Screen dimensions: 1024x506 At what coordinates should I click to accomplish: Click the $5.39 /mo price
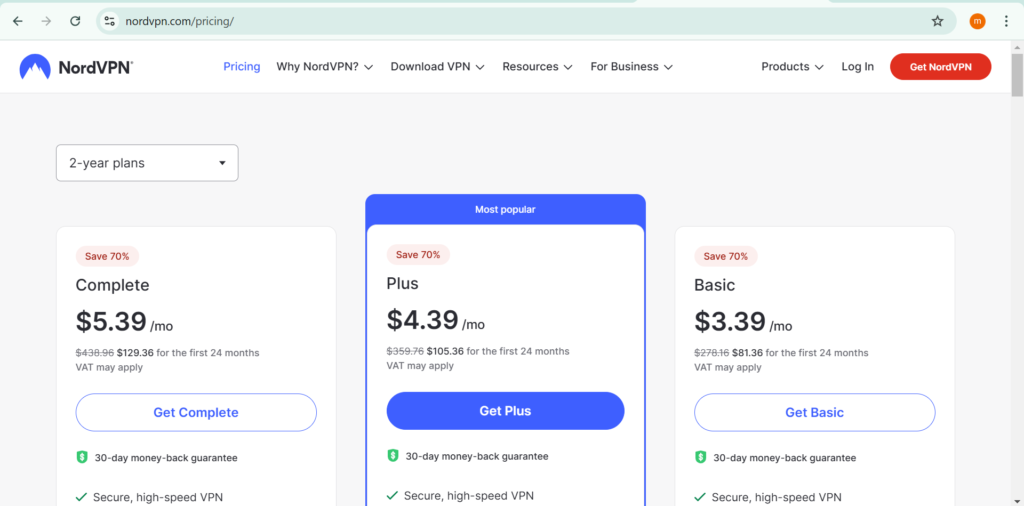coord(124,322)
